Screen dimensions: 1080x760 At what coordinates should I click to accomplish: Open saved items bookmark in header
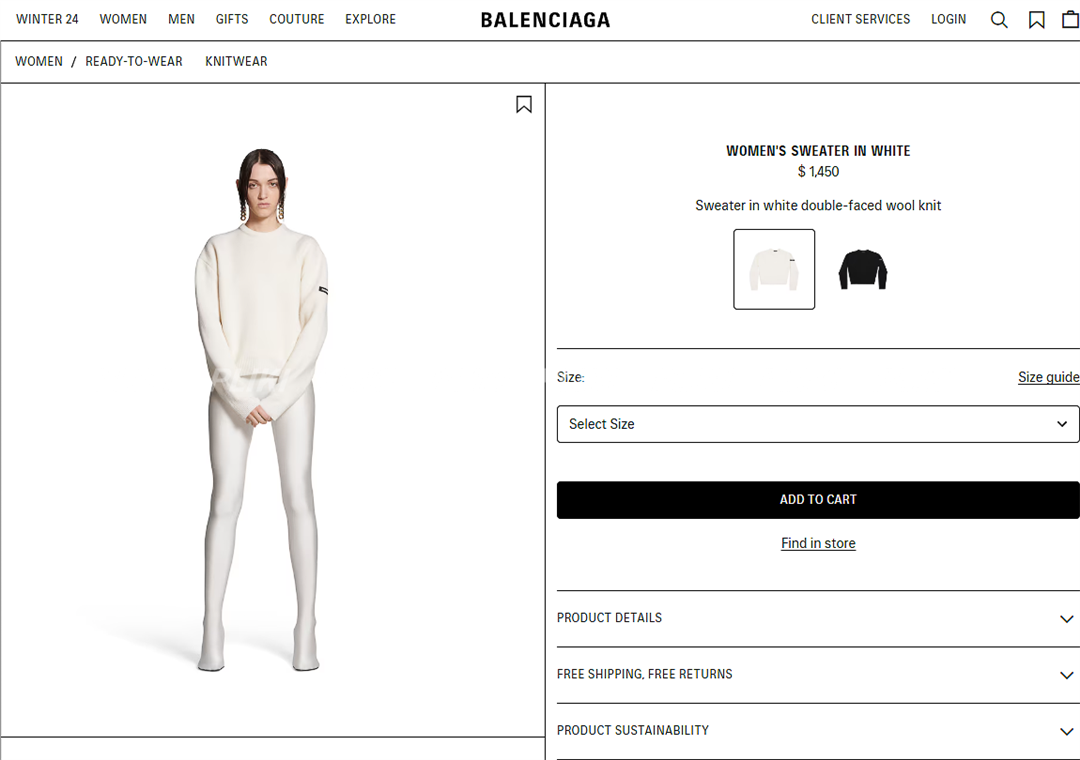pyautogui.click(x=1036, y=20)
